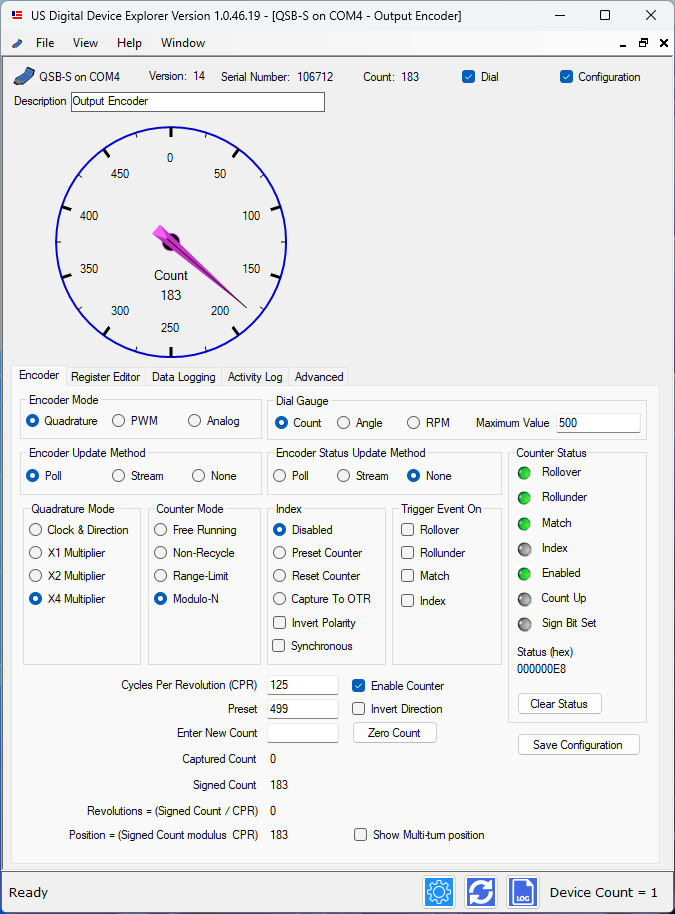
Task: Open the LOG file icon
Action: tap(523, 891)
